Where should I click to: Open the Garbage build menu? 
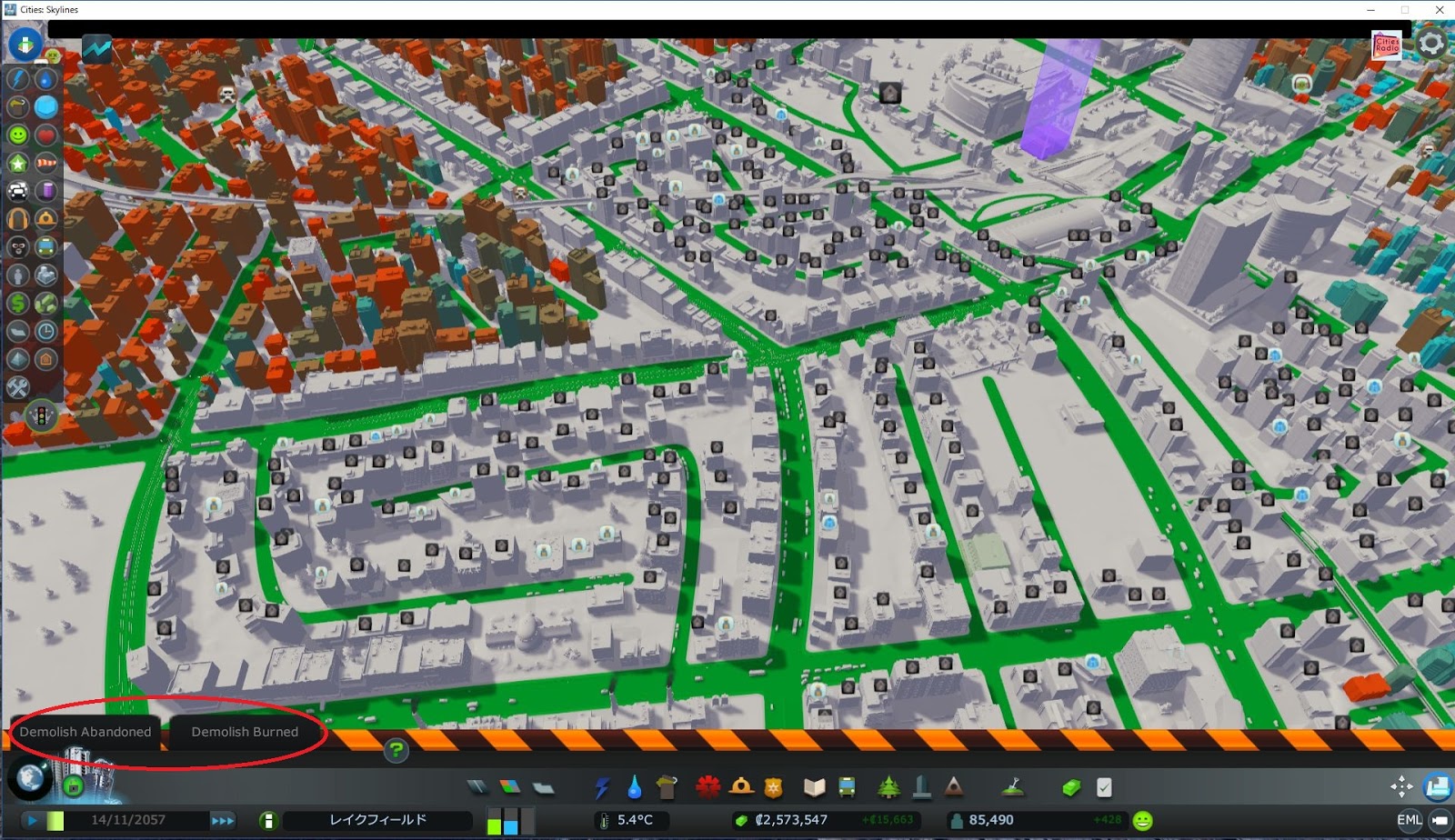667,787
